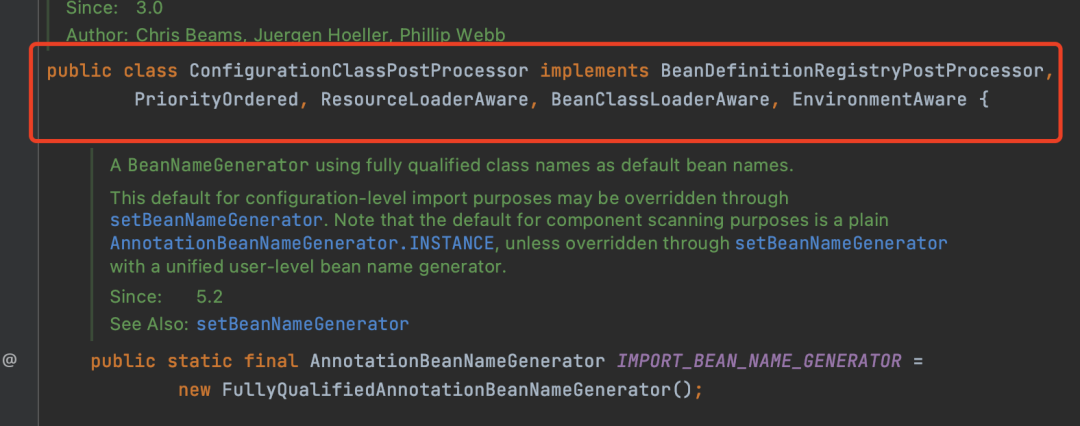
Task: Click the Author line listing Chris Beams
Action: tap(291, 34)
